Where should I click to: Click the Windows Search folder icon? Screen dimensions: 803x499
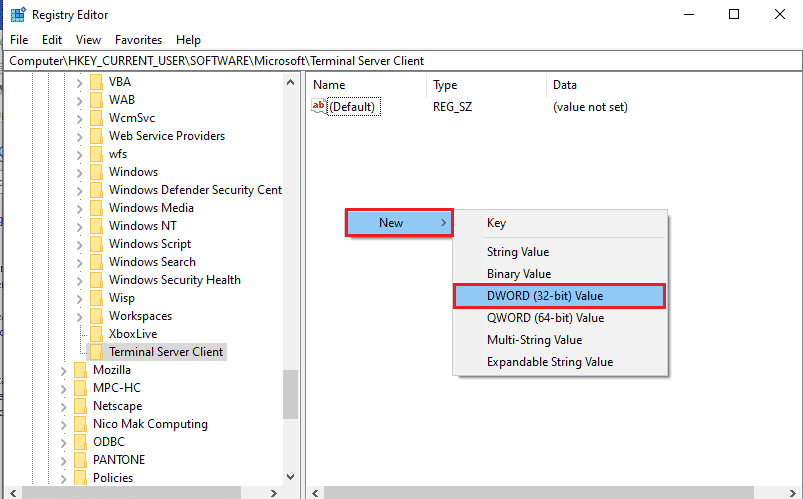click(96, 262)
